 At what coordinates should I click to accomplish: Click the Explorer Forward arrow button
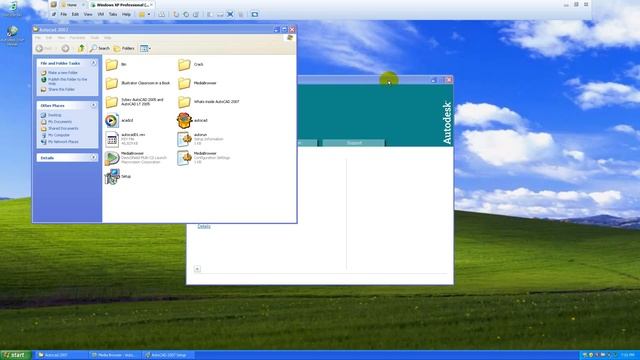click(65, 49)
